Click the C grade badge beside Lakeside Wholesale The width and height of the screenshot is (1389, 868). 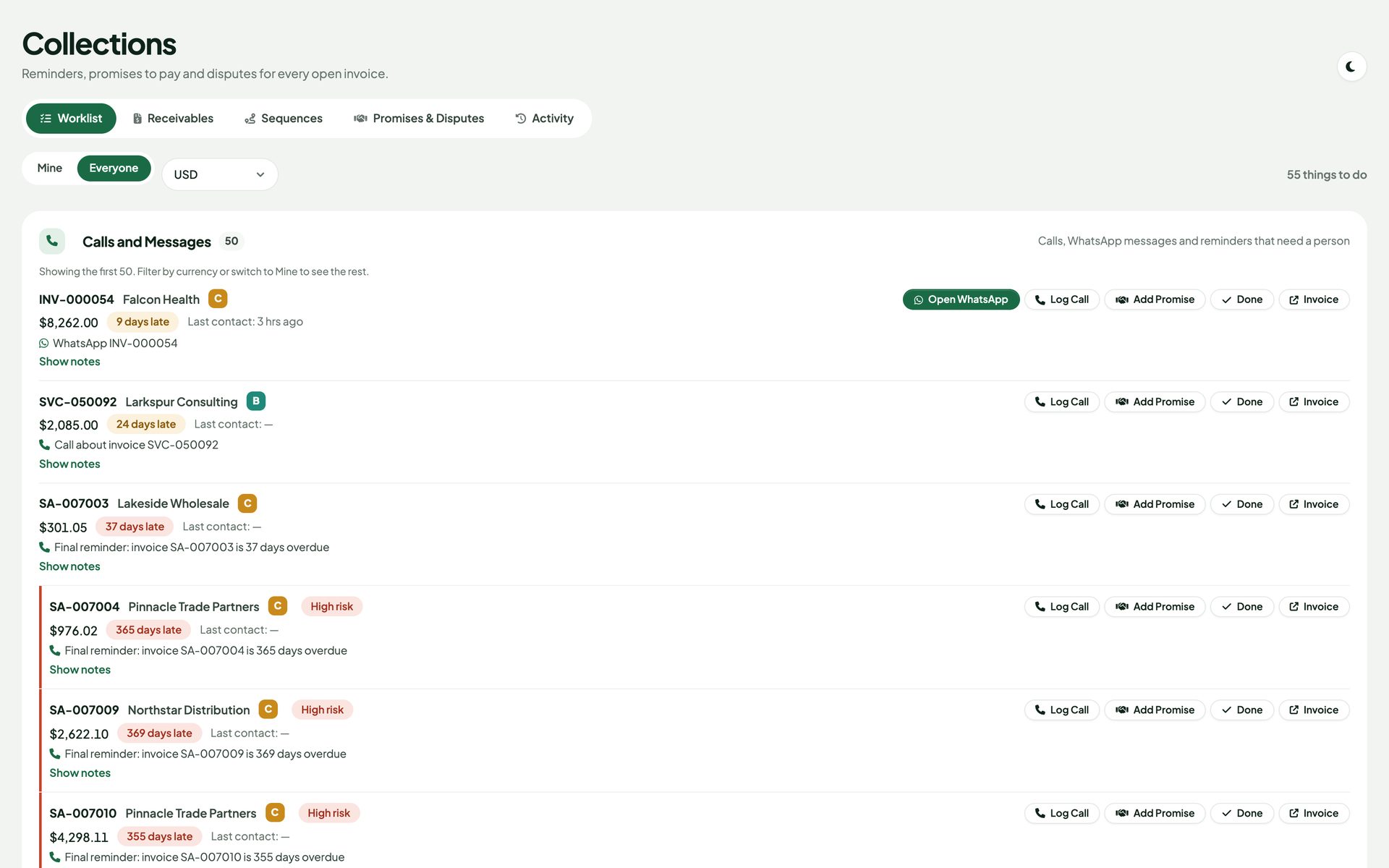[x=247, y=503]
